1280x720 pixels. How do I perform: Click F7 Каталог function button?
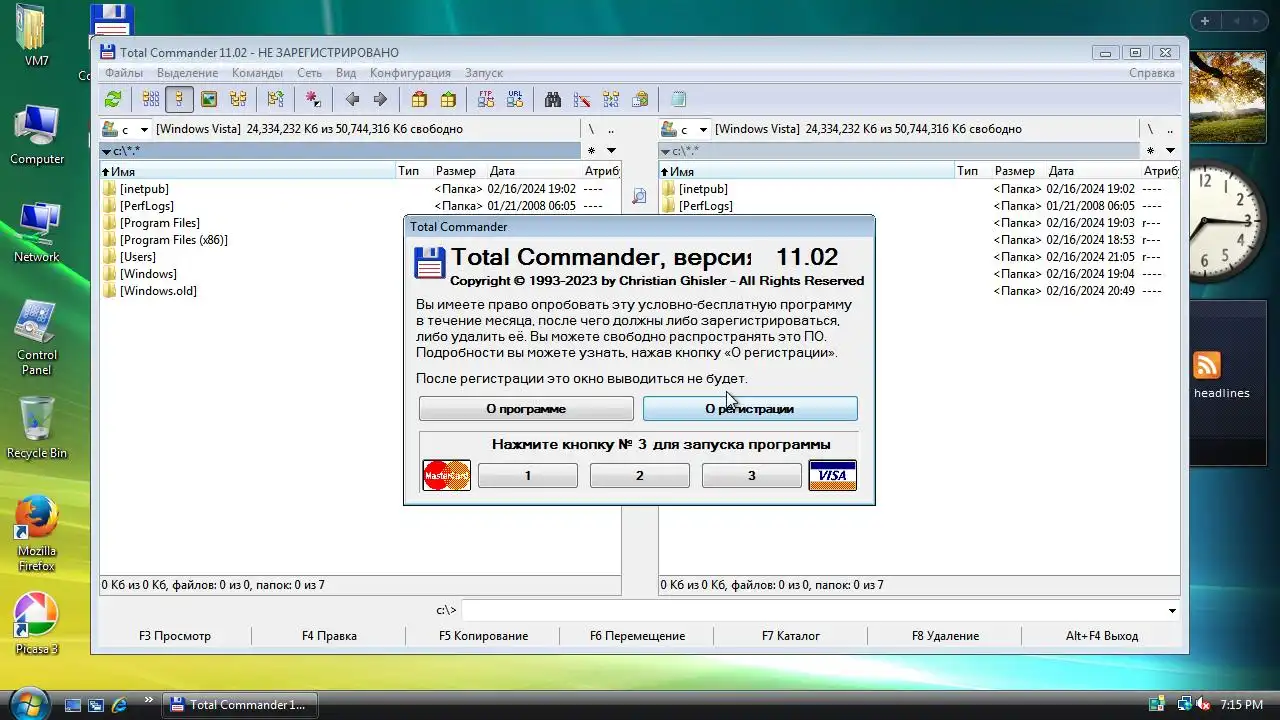pyautogui.click(x=791, y=636)
